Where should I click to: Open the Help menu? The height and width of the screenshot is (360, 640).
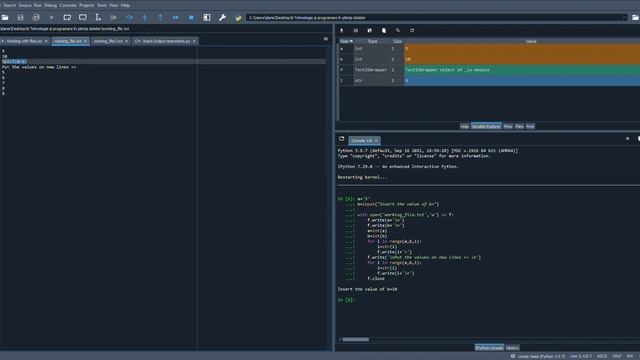(125, 5)
